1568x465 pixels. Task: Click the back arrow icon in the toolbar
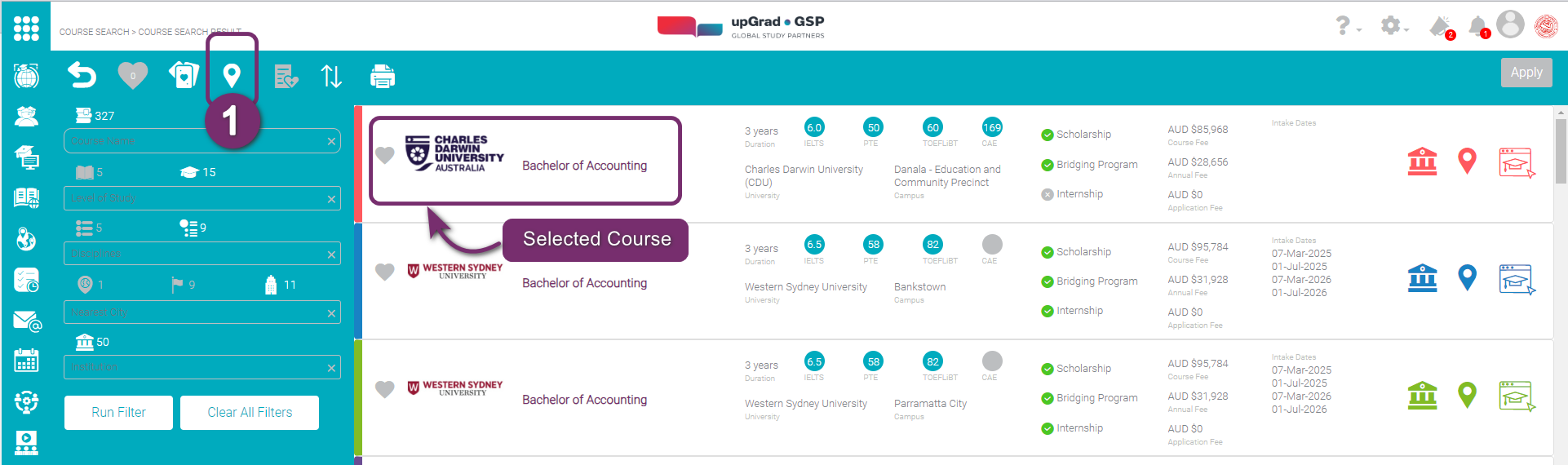pyautogui.click(x=82, y=76)
